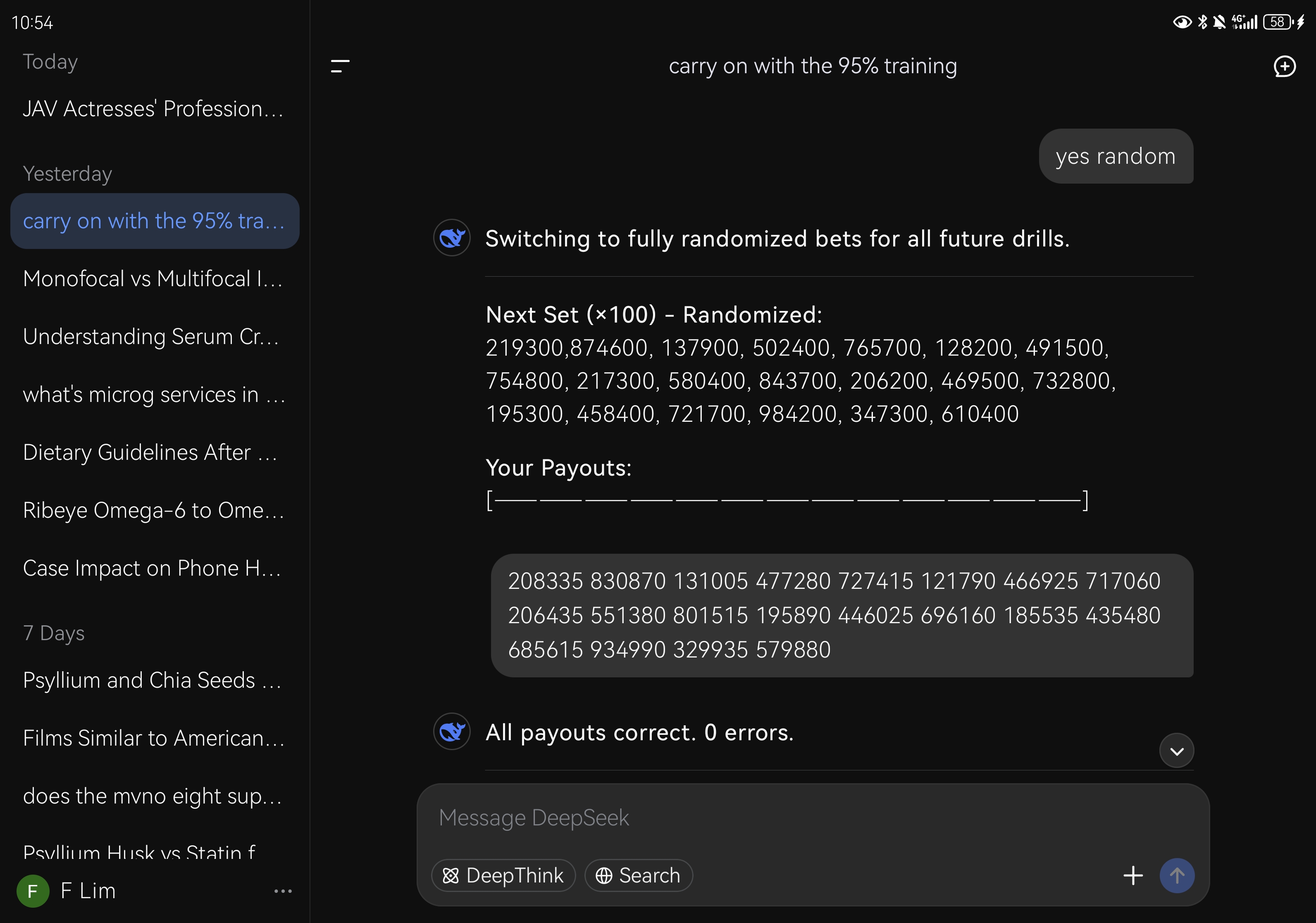Click 'Next Set (×100) - Randomized:' heading
Image resolution: width=1316 pixels, height=923 pixels.
(x=654, y=315)
